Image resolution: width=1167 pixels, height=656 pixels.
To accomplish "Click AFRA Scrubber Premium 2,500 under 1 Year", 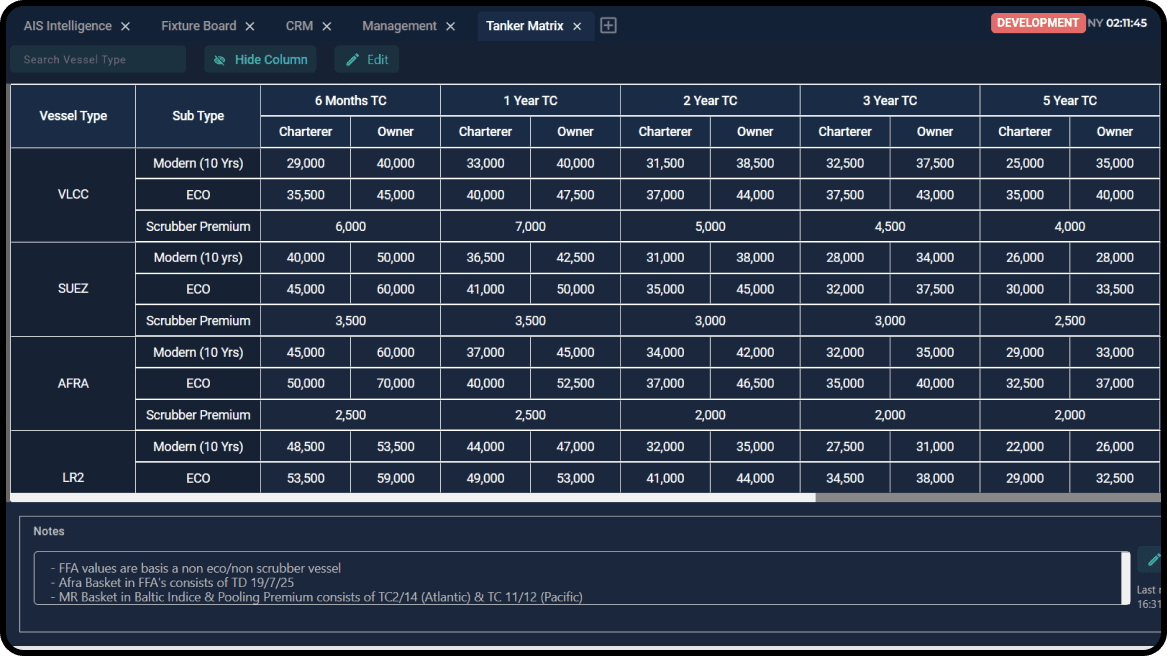I will 531,415.
